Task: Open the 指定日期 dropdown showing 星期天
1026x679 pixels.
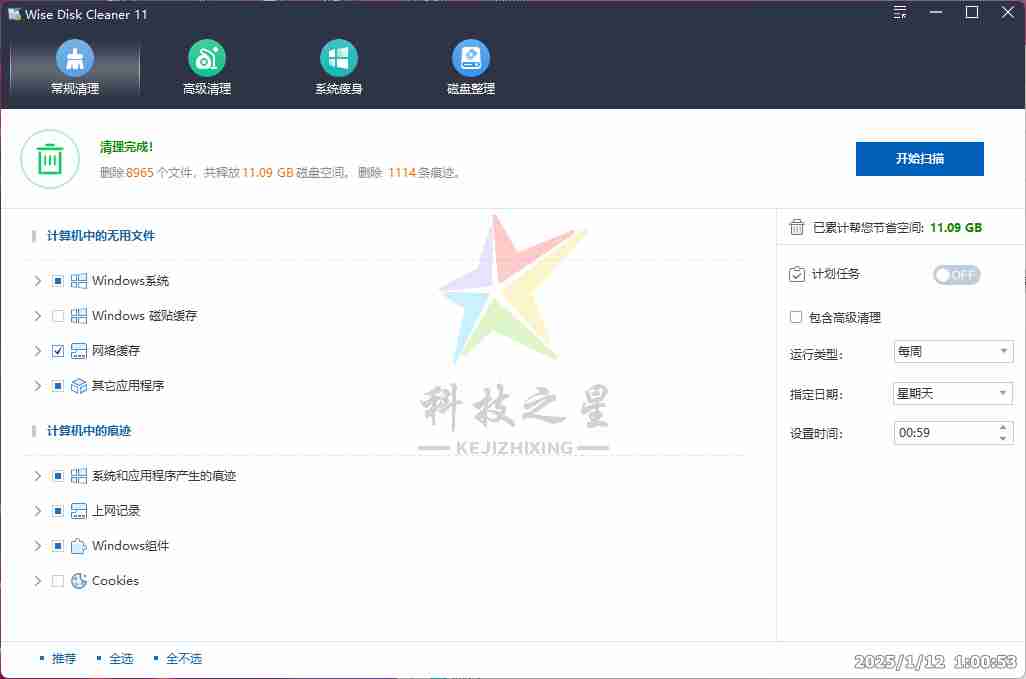Action: 953,394
